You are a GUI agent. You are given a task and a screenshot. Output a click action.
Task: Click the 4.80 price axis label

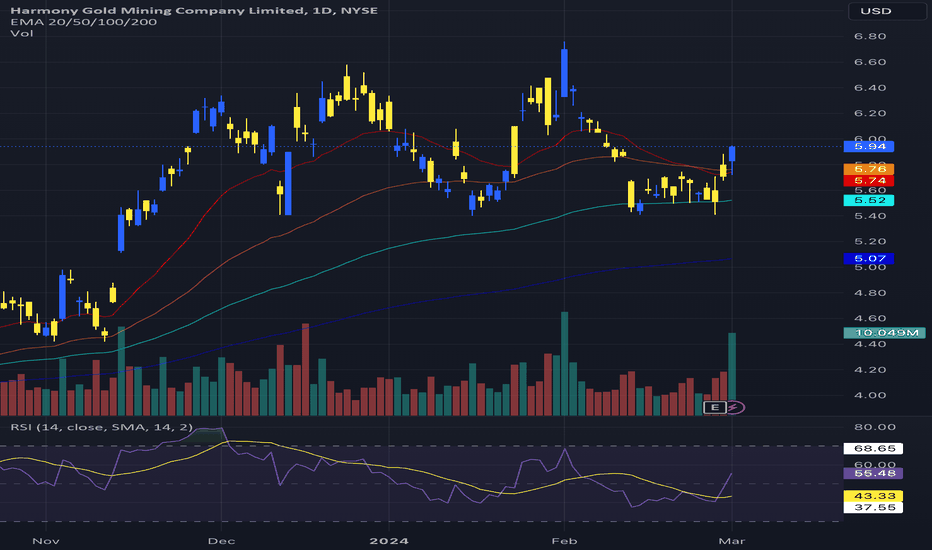(870, 293)
